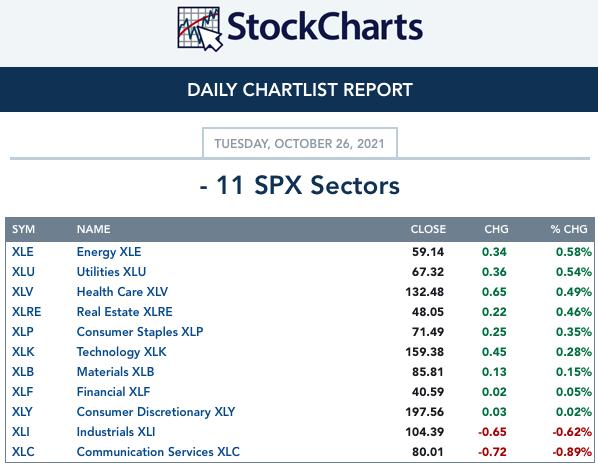This screenshot has height=468, width=598.
Task: Click the StockCharts logo icon
Action: tap(200, 29)
